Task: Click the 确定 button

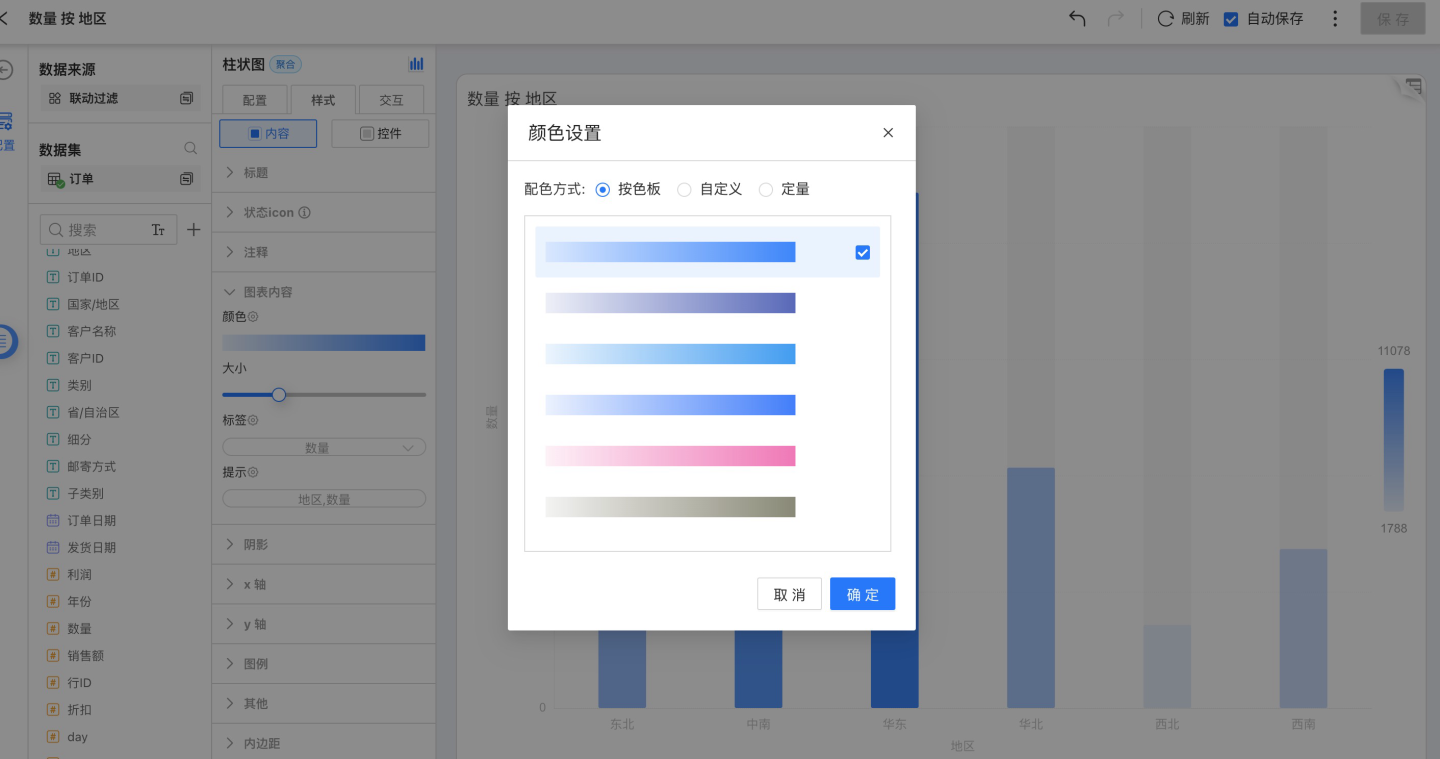Action: [x=862, y=594]
